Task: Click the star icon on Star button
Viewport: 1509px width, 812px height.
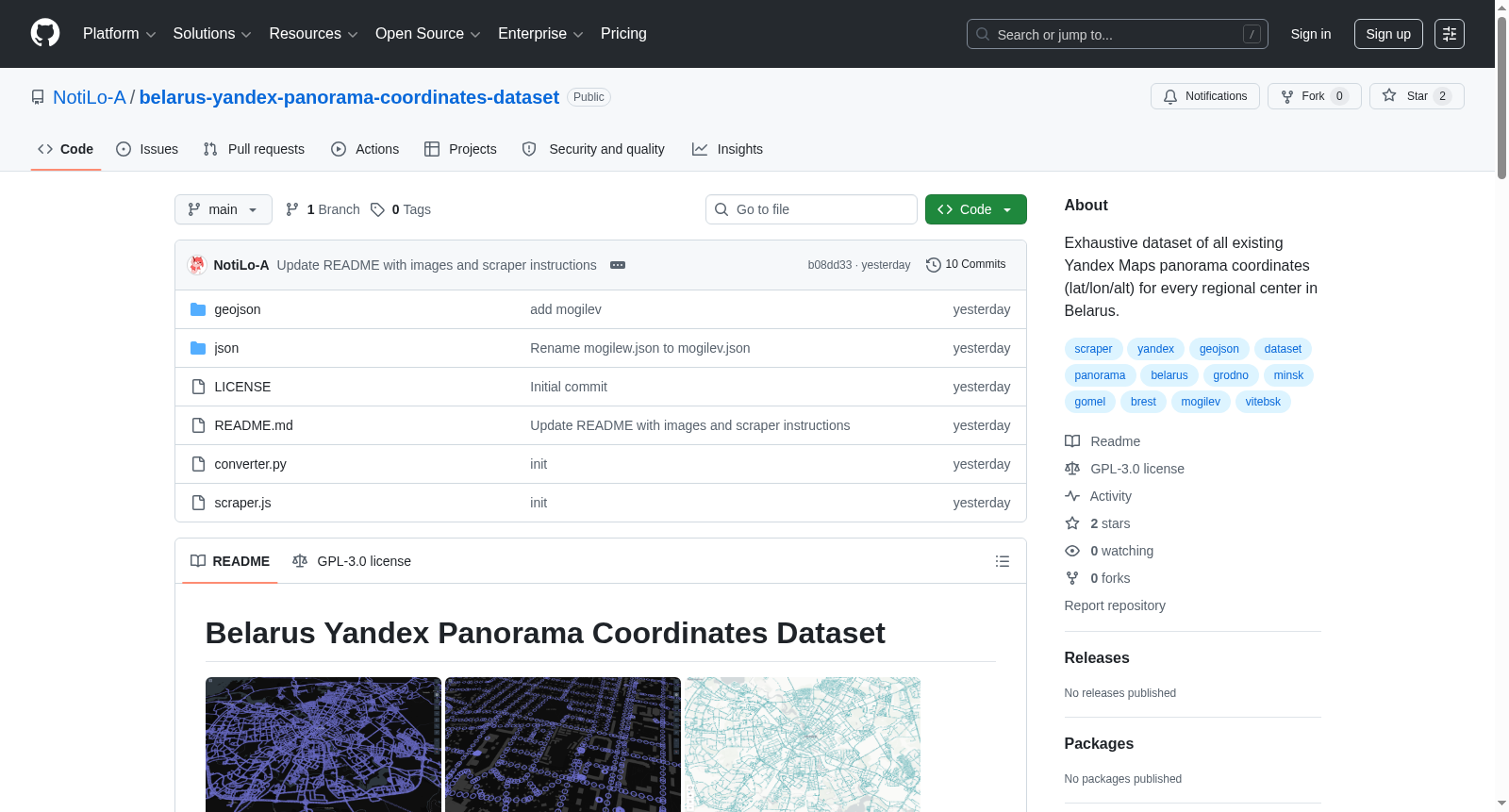Action: coord(1389,95)
